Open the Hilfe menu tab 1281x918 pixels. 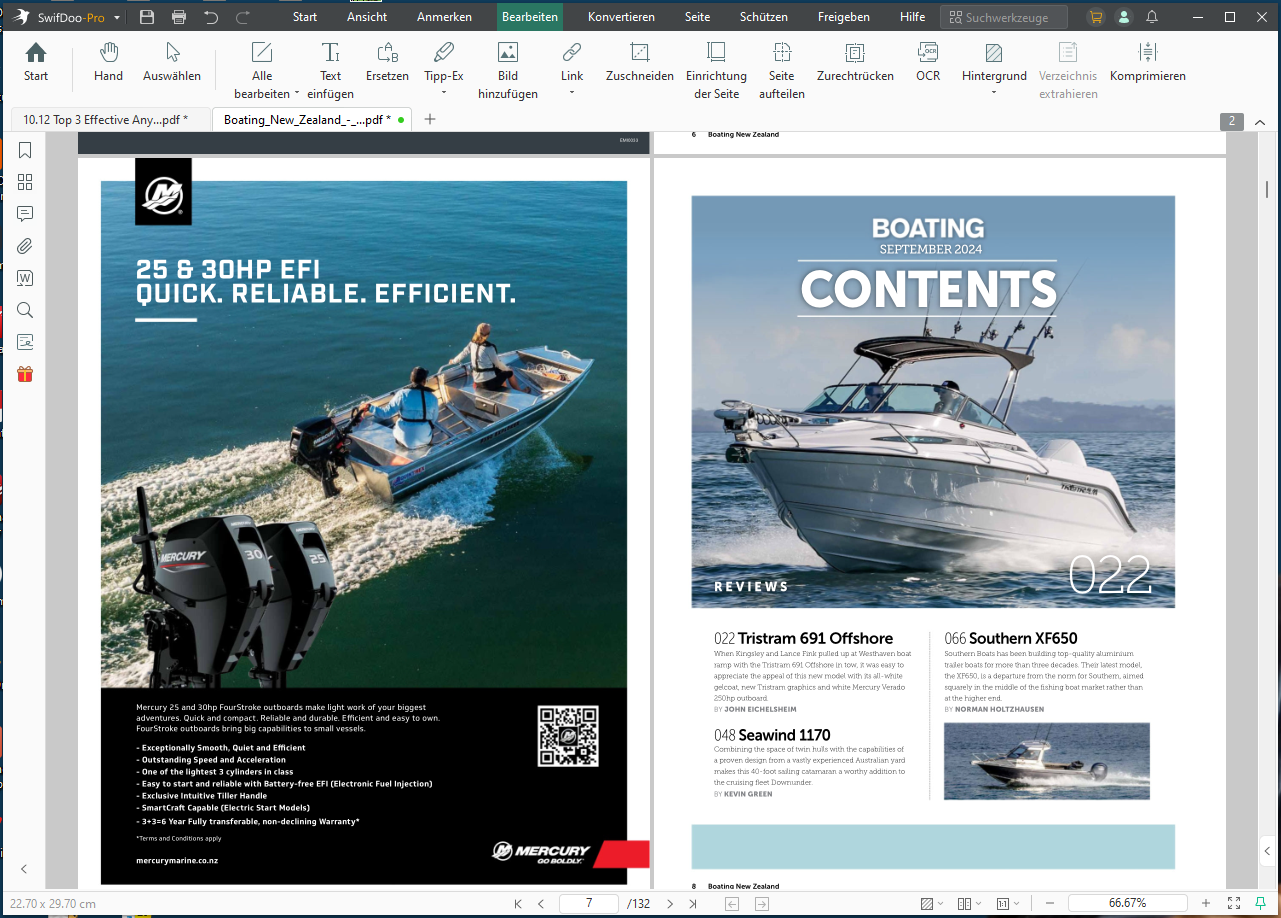click(x=912, y=17)
